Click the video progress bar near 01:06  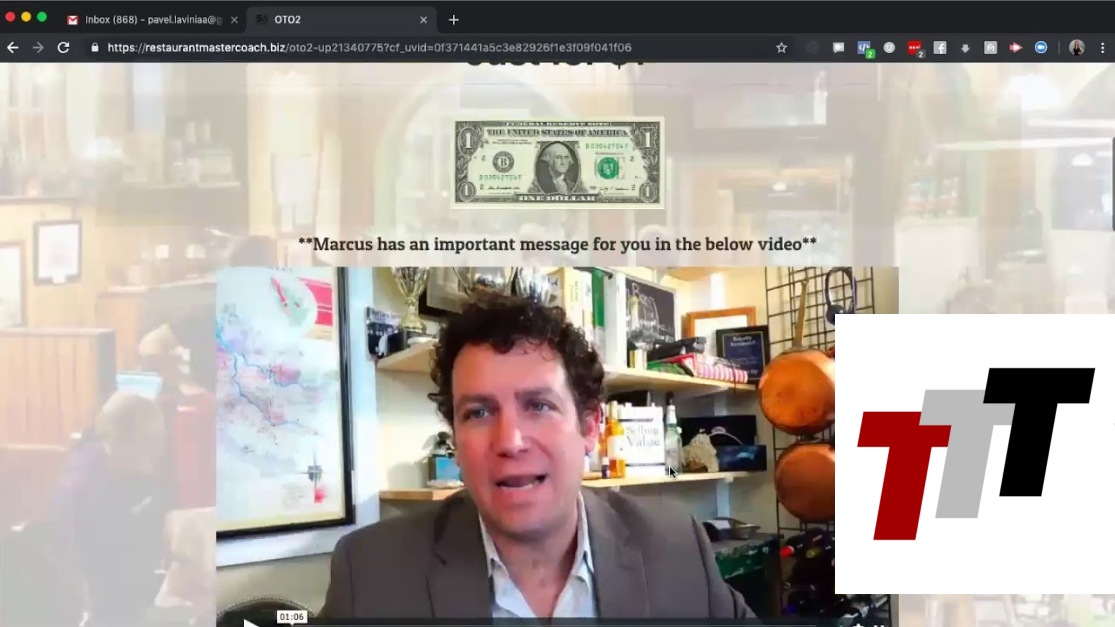pyautogui.click(x=292, y=625)
